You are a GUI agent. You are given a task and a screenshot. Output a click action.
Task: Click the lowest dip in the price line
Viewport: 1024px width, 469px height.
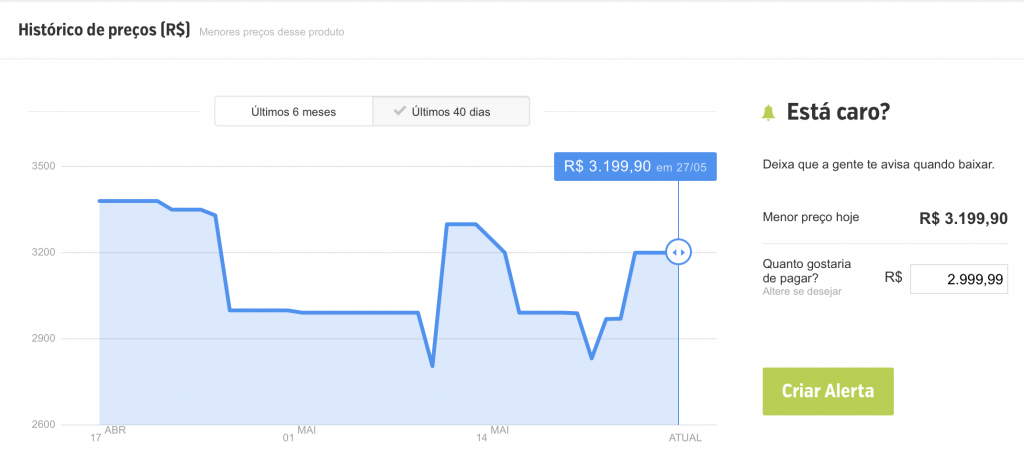click(432, 366)
